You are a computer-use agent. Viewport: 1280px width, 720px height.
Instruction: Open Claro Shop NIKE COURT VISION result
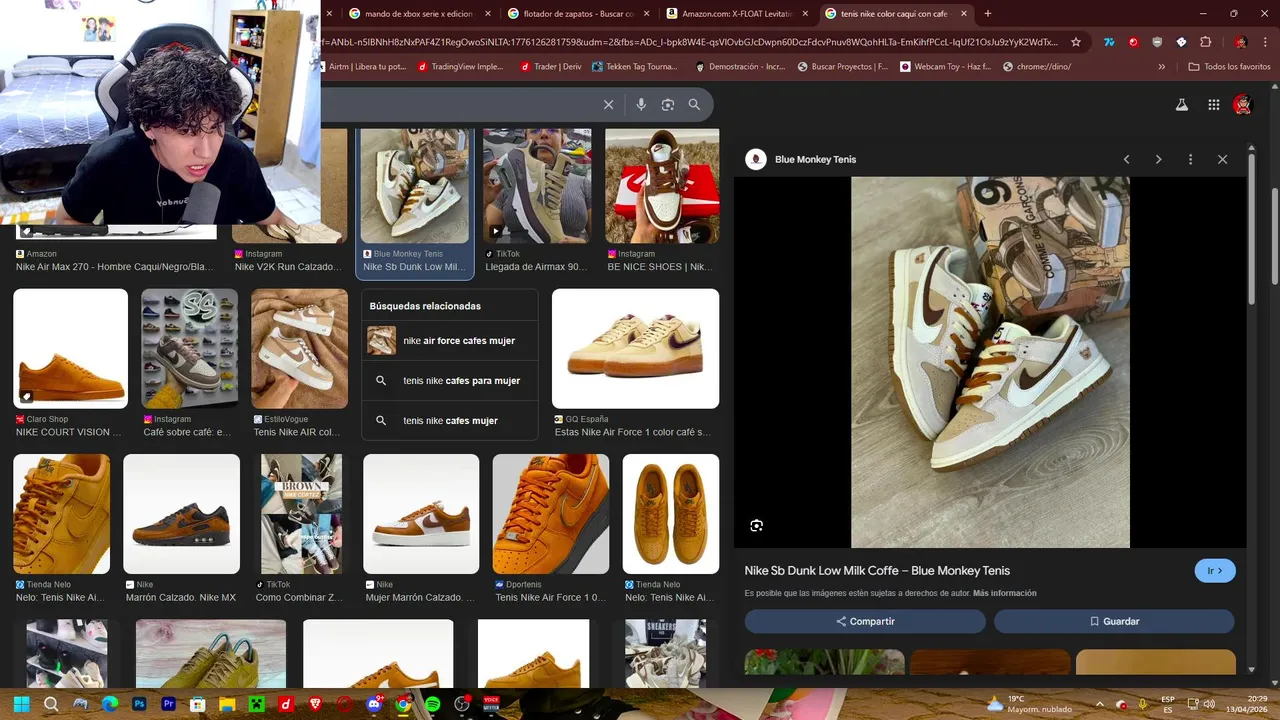[x=70, y=364]
